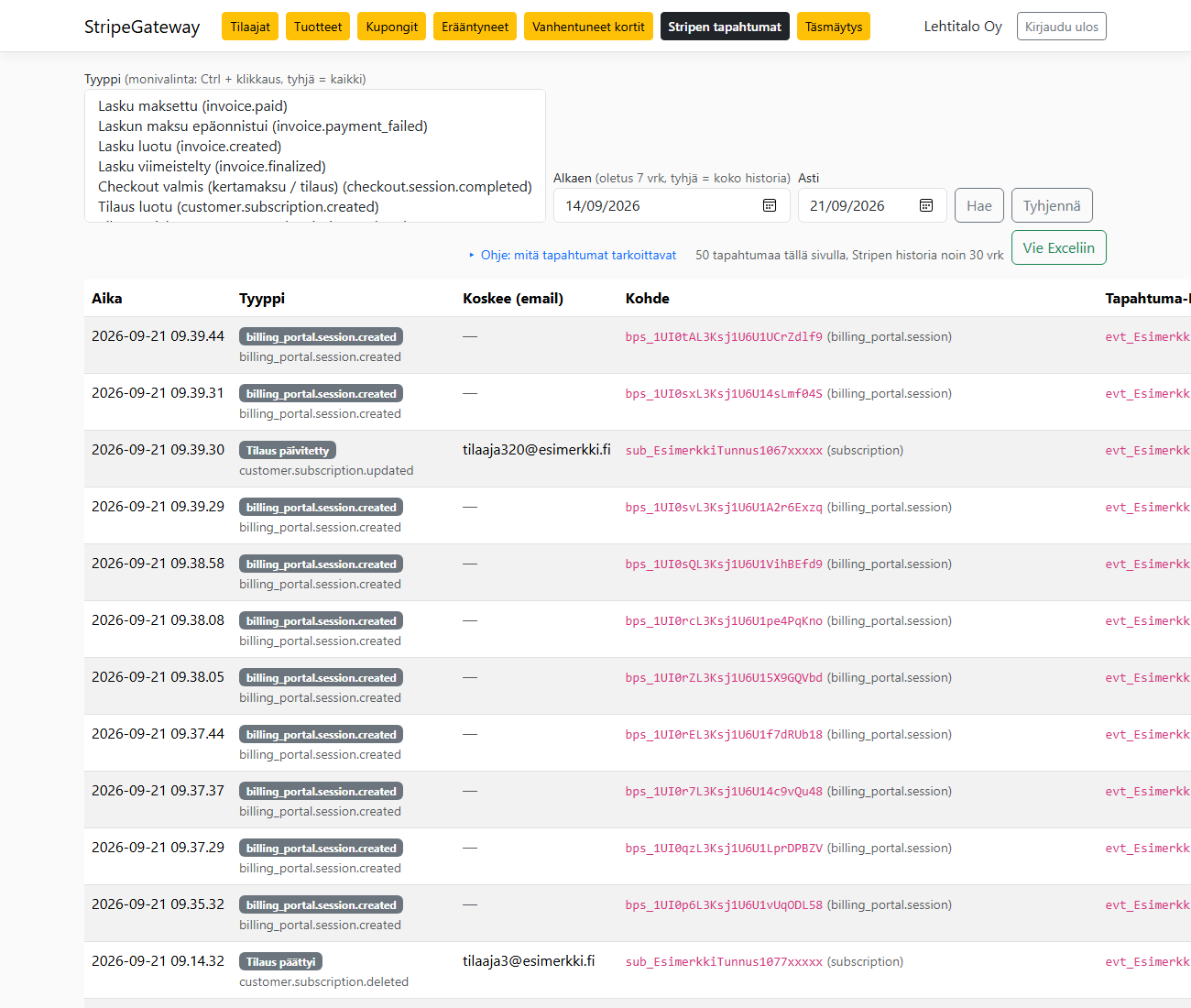Image resolution: width=1191 pixels, height=1008 pixels.
Task: Click the Lehtitalo Oy account name
Action: pyautogui.click(x=963, y=27)
